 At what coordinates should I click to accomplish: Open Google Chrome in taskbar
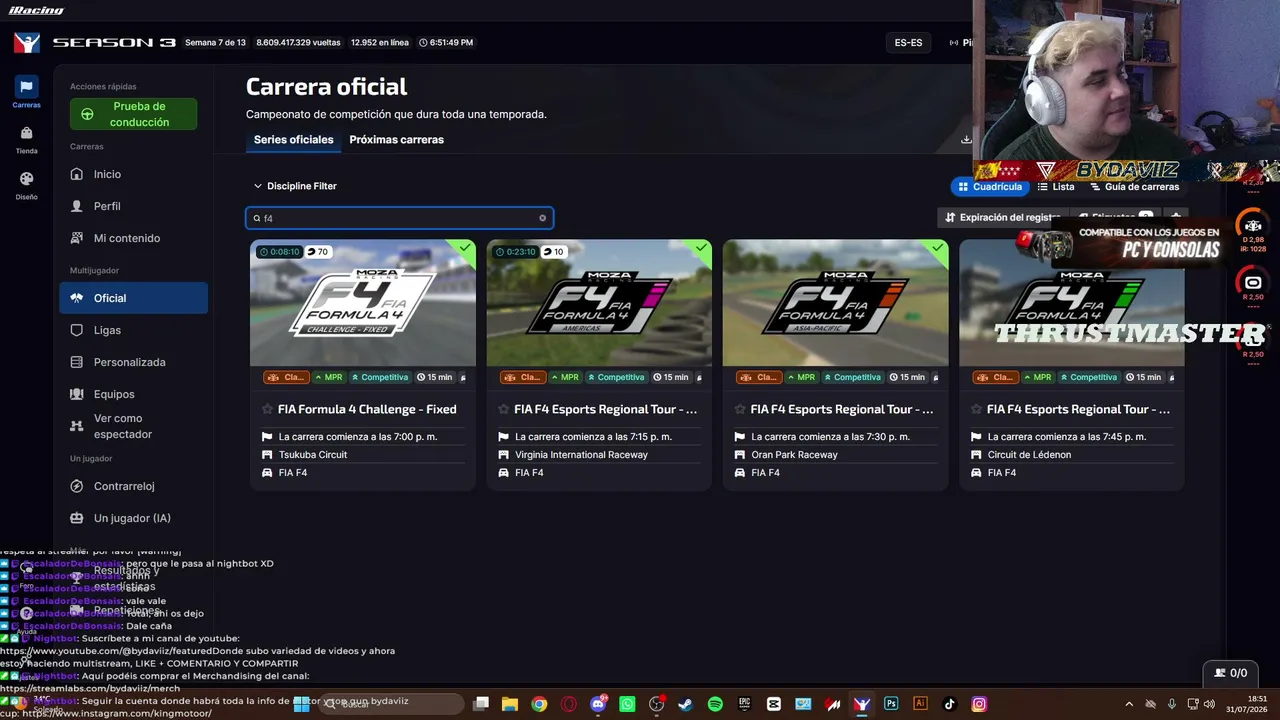pos(539,704)
